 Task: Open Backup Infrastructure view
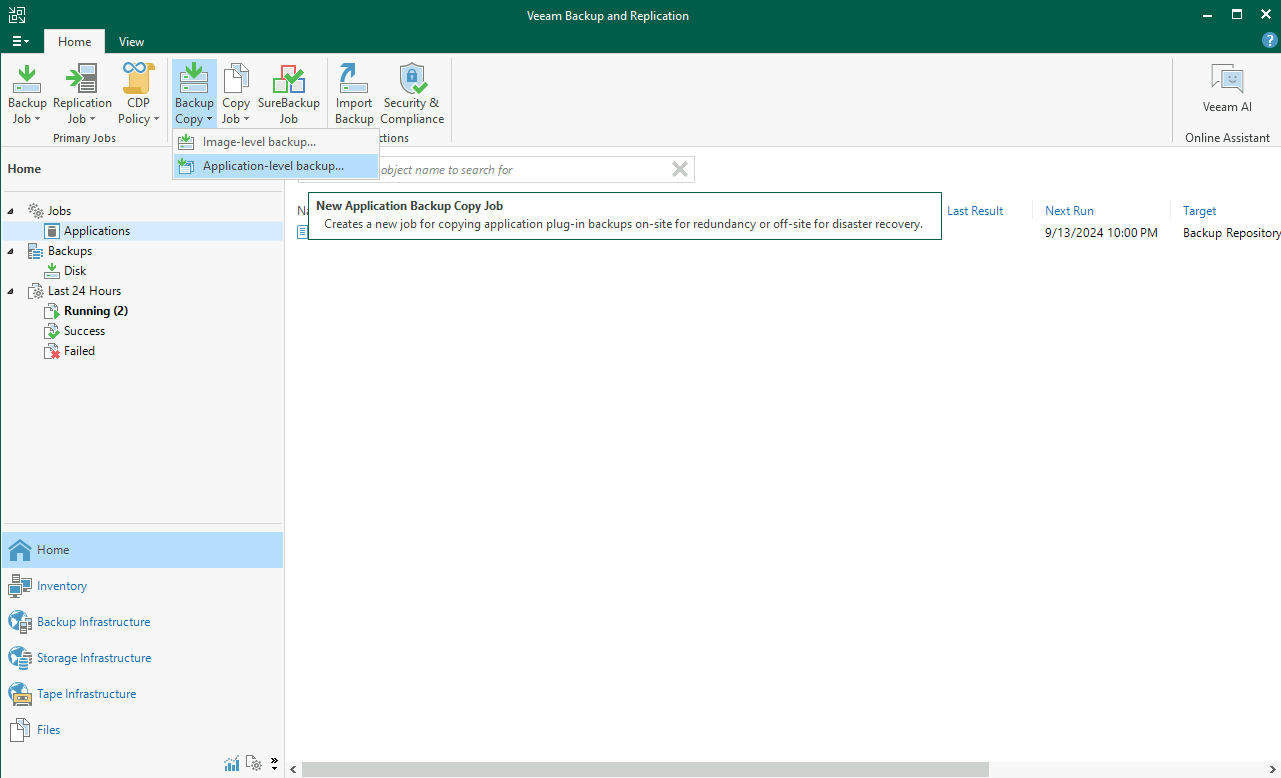pyautogui.click(x=93, y=622)
